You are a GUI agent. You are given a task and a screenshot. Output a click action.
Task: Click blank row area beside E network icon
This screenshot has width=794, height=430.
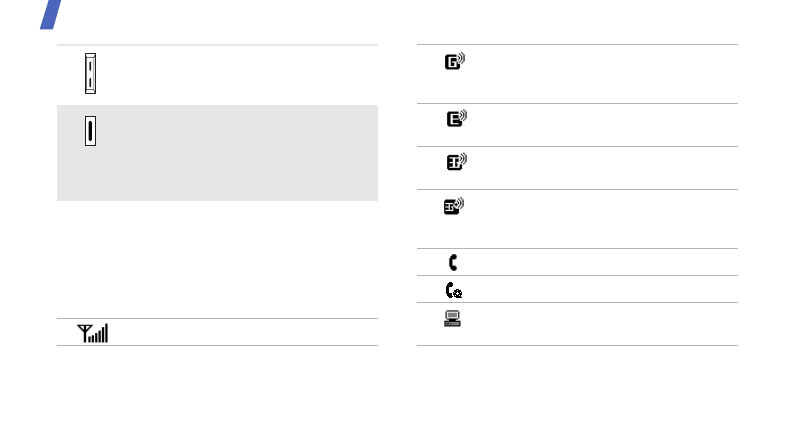pyautogui.click(x=600, y=125)
